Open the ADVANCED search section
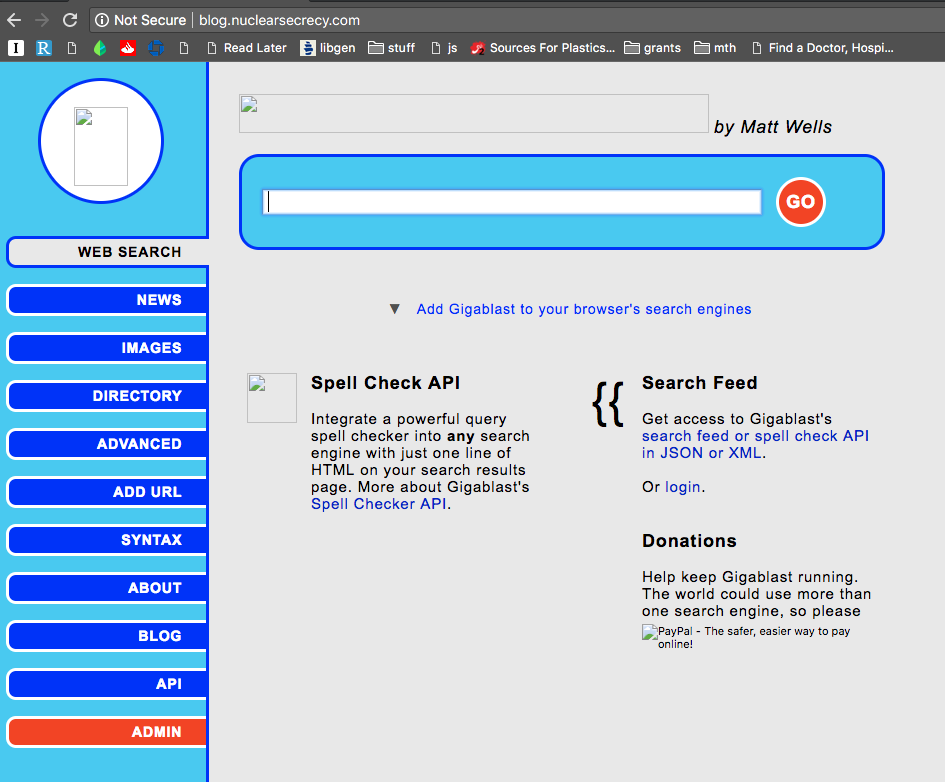The height and width of the screenshot is (782, 945). coord(107,444)
